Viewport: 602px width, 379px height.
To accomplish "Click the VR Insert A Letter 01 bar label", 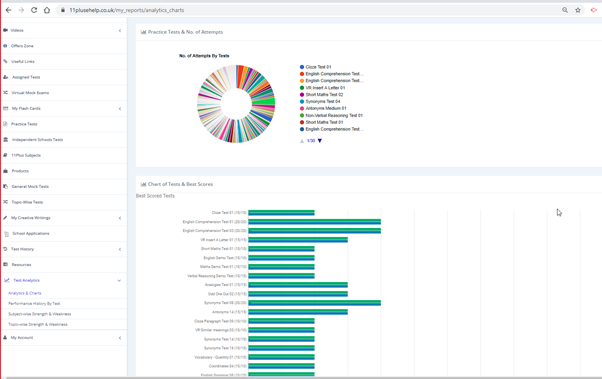I will (x=223, y=240).
